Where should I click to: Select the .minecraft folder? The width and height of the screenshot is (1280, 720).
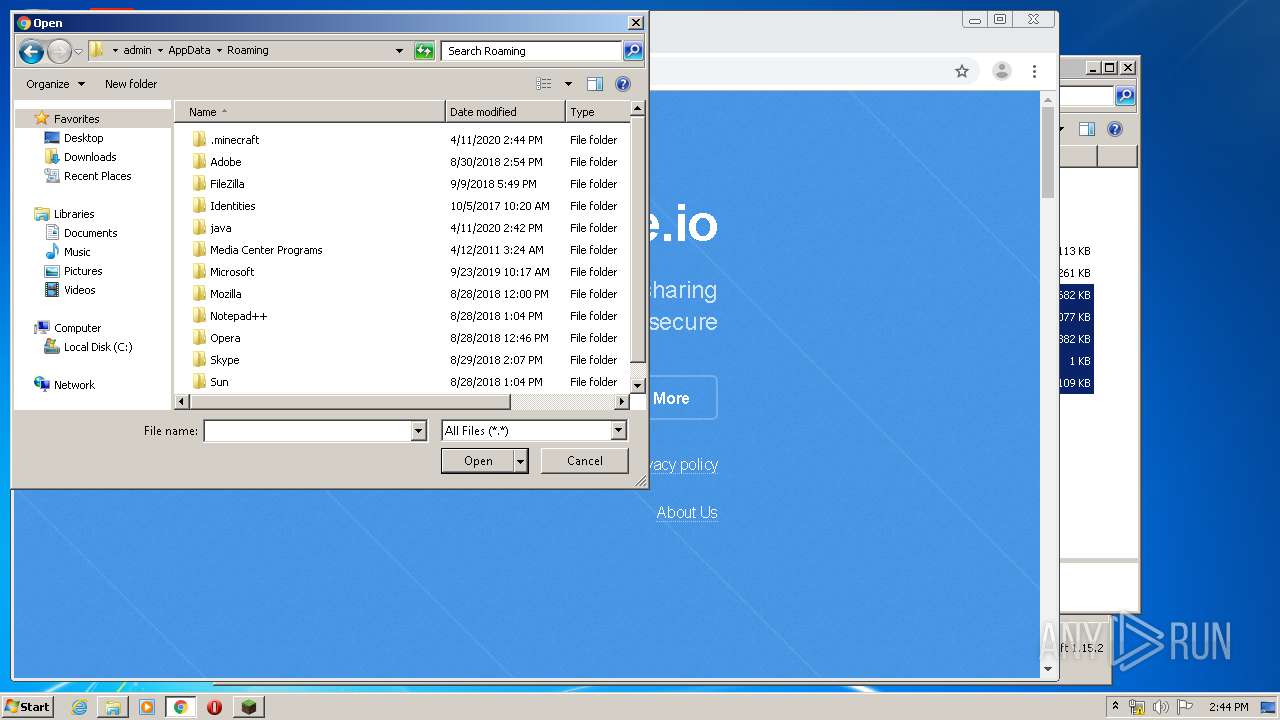click(234, 140)
